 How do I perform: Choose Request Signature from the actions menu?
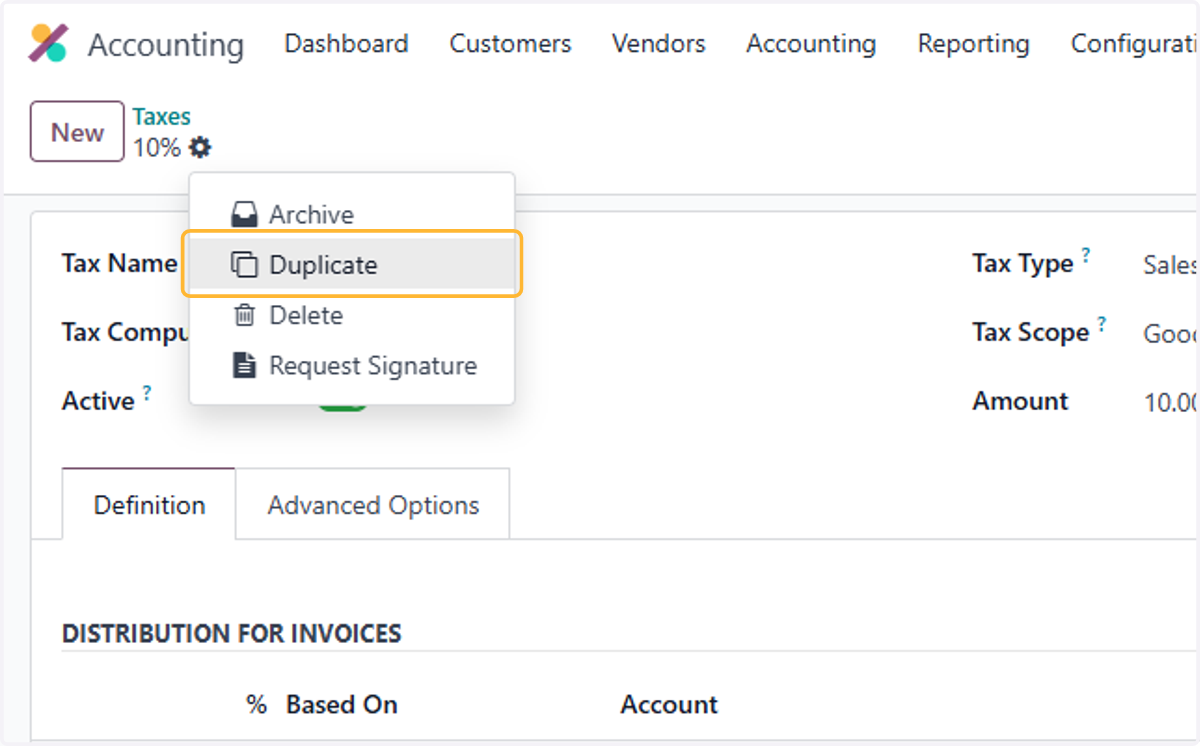click(x=352, y=365)
